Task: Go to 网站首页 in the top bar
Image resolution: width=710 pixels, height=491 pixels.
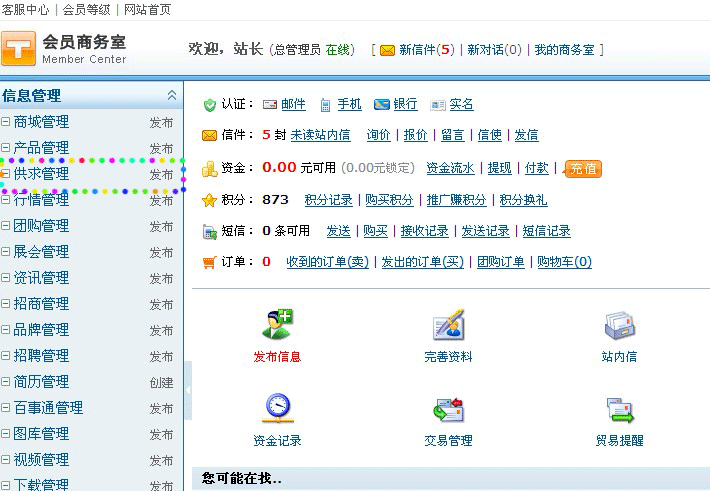Action: click(148, 10)
